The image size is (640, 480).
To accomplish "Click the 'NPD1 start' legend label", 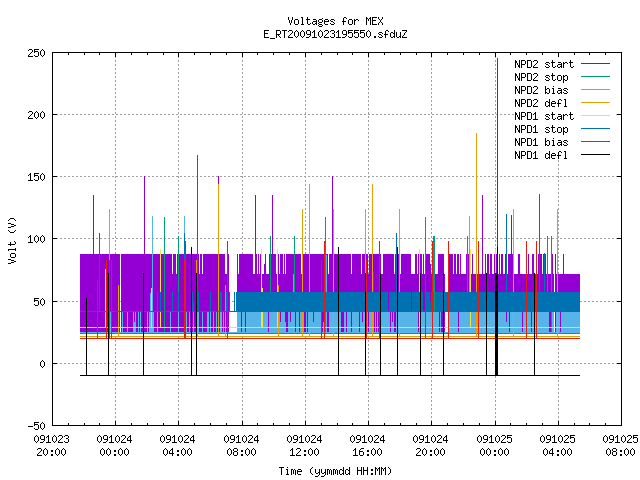I will pyautogui.click(x=544, y=116).
